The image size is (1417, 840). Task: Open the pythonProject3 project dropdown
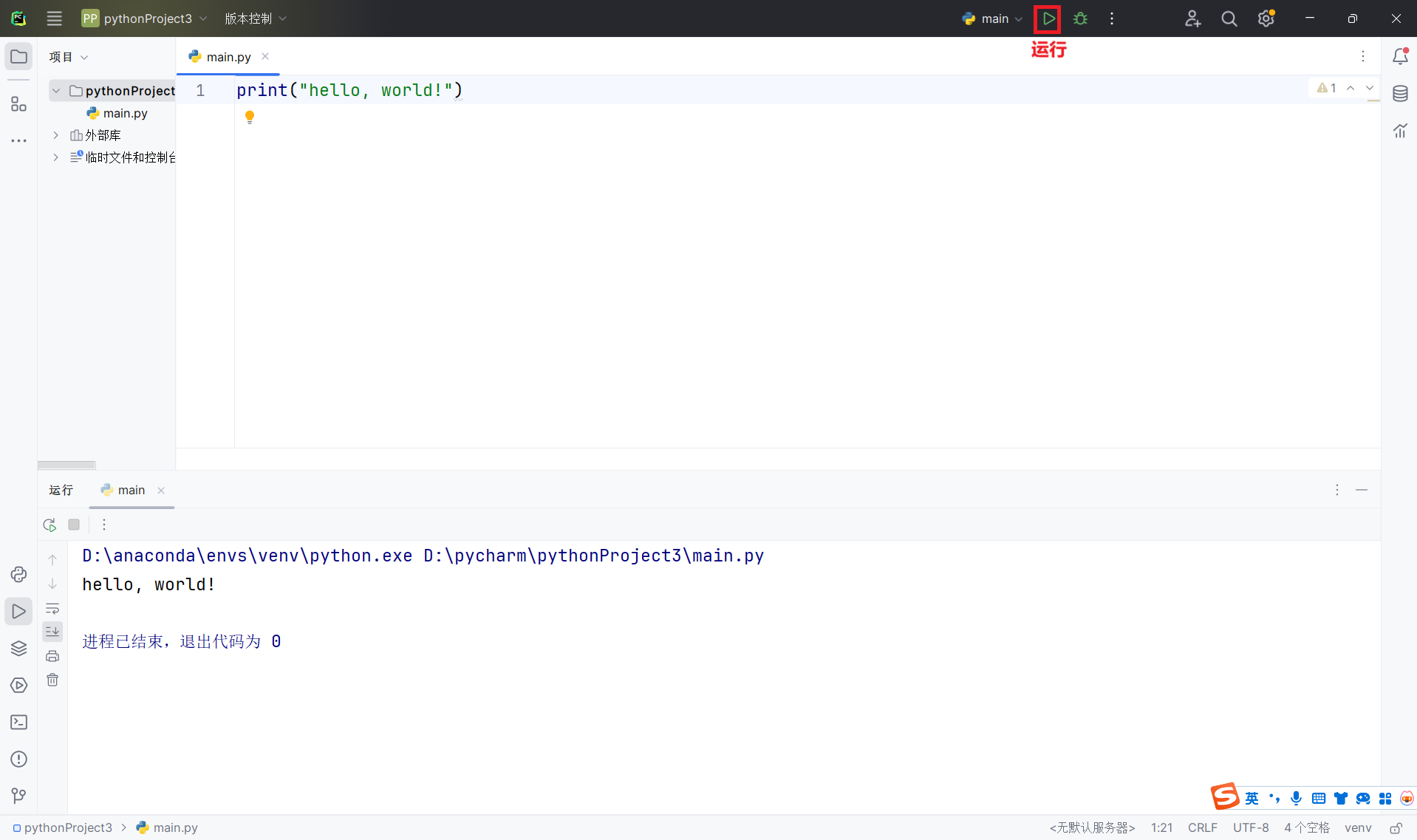(x=145, y=18)
